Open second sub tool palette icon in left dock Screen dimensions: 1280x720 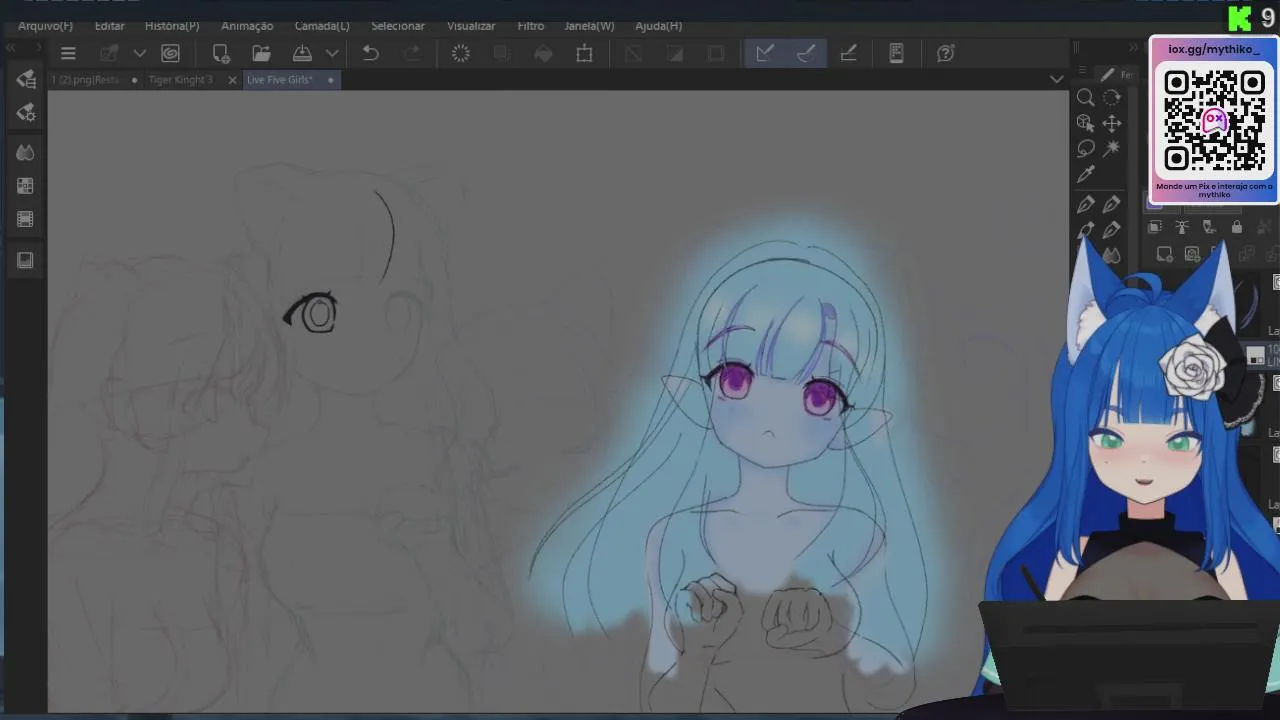26,113
